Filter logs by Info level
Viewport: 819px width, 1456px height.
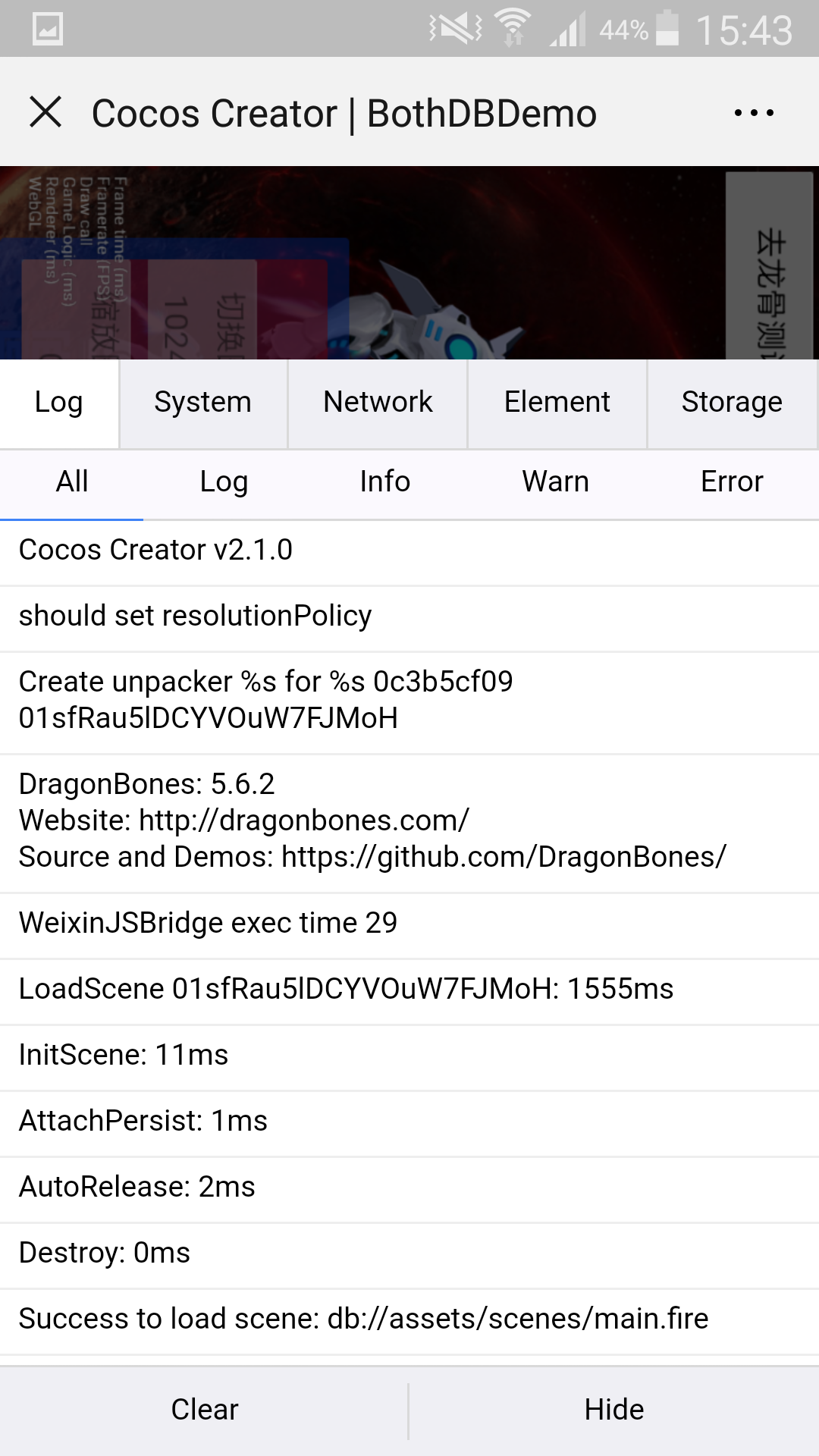[385, 482]
